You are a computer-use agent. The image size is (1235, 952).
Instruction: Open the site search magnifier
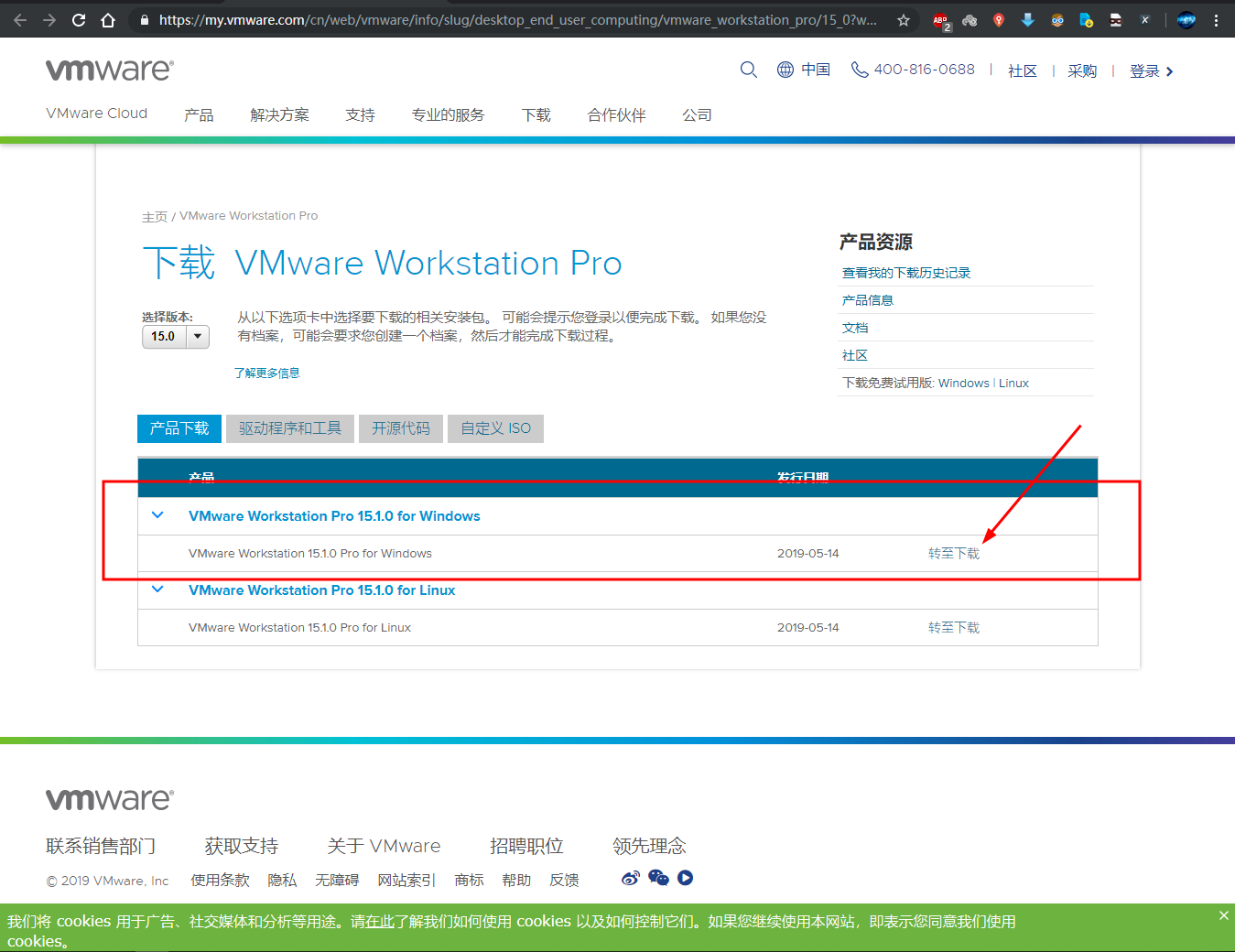pos(749,70)
